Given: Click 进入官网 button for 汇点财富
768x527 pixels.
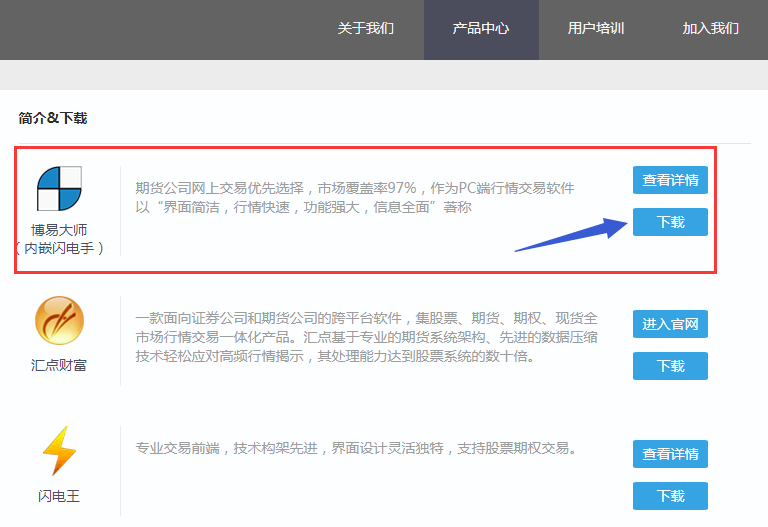Looking at the screenshot, I should coord(670,324).
